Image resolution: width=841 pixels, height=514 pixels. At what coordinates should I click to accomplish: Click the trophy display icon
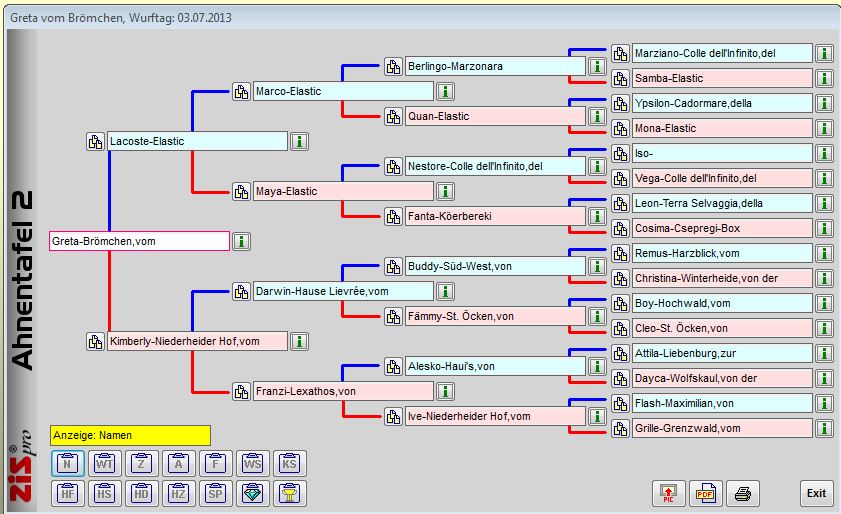pyautogui.click(x=288, y=493)
